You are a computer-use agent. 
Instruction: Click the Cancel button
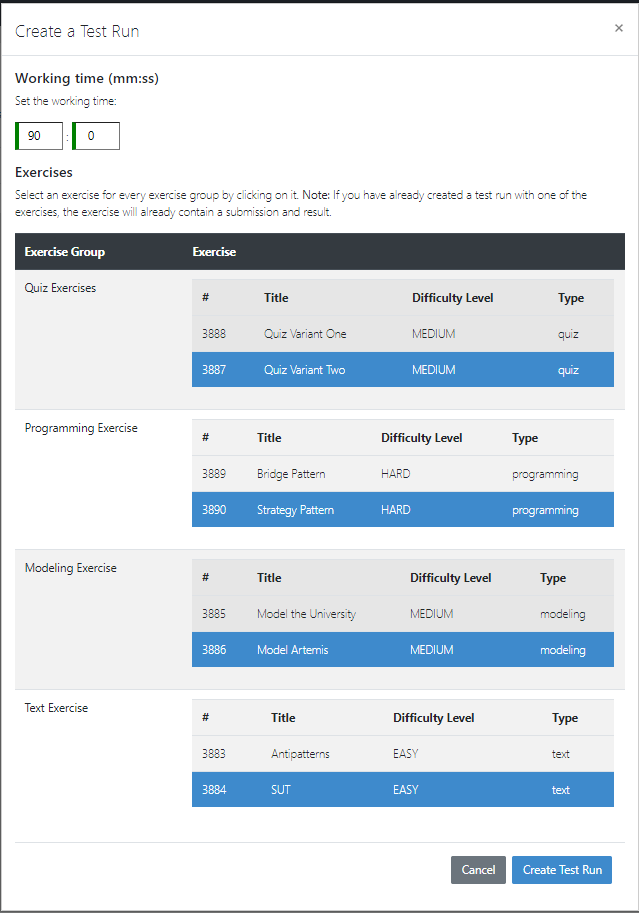click(478, 869)
